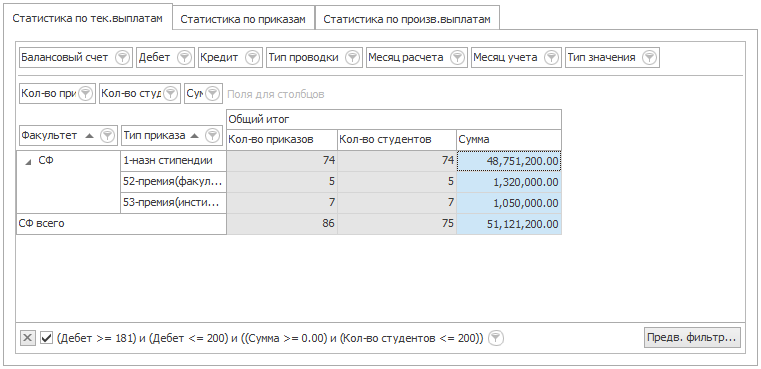
Task: Switch to Статистика по тек.выплатам tab
Action: (x=87, y=17)
